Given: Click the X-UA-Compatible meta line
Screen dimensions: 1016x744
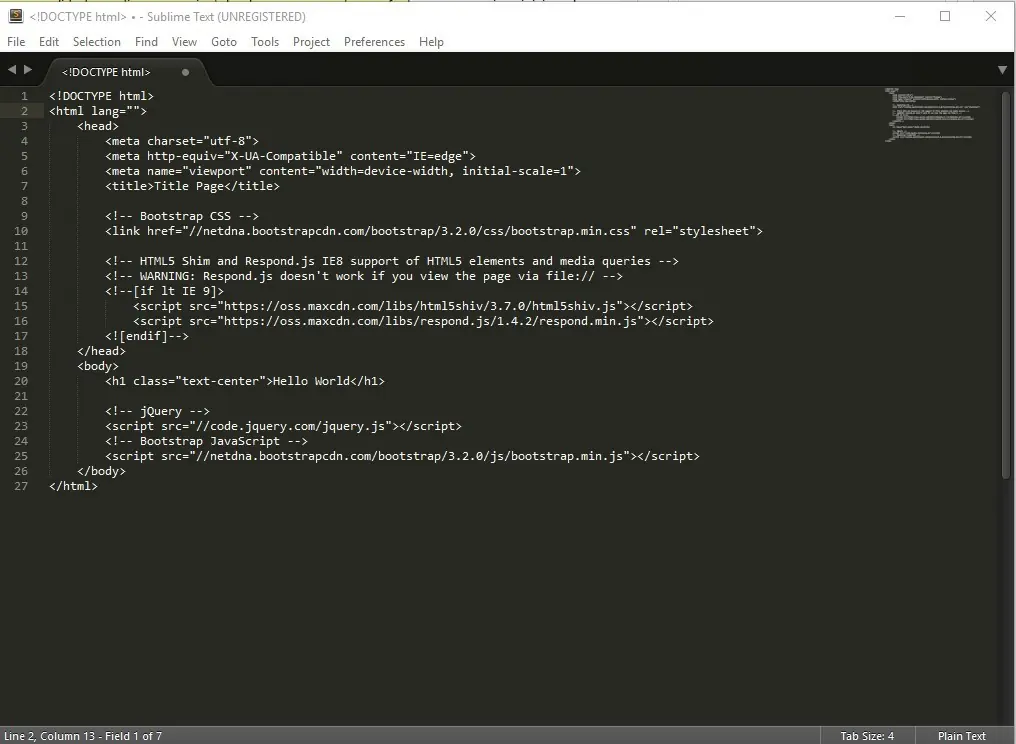Looking at the screenshot, I should pyautogui.click(x=290, y=156).
